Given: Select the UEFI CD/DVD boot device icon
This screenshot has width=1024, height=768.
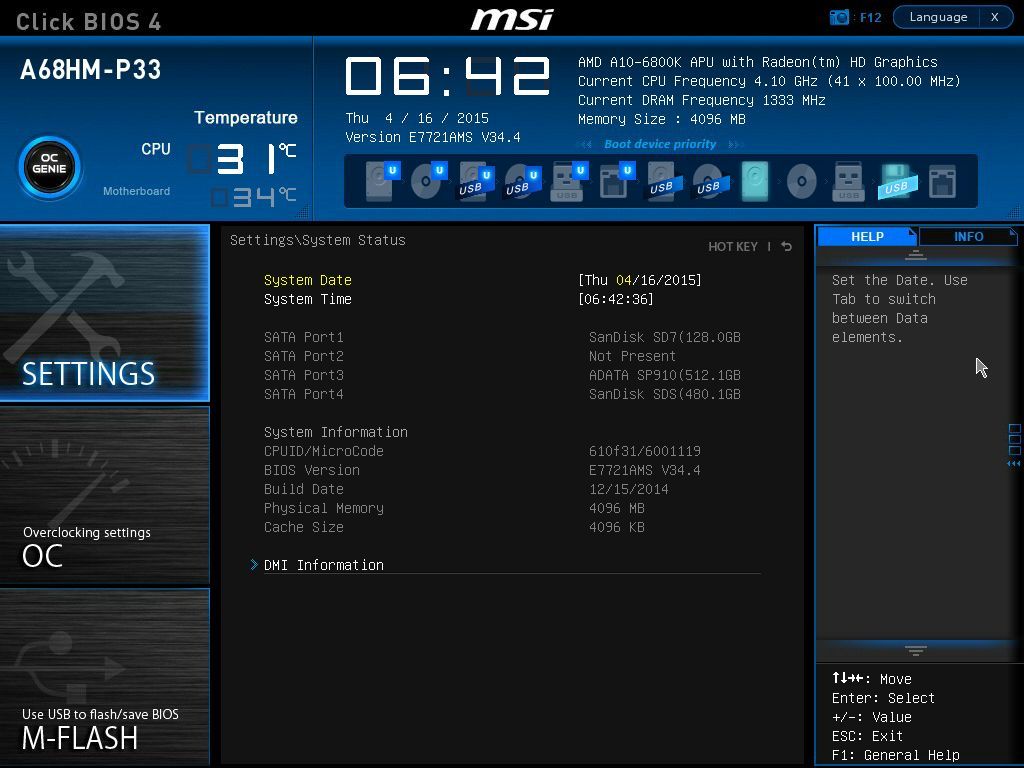Looking at the screenshot, I should [x=428, y=181].
